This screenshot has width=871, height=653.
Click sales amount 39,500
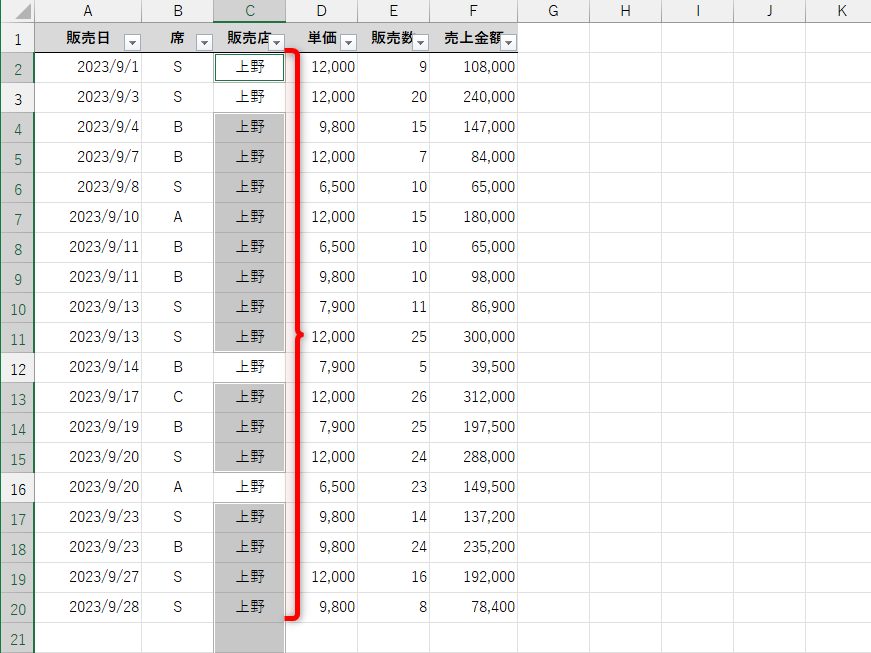(x=473, y=367)
